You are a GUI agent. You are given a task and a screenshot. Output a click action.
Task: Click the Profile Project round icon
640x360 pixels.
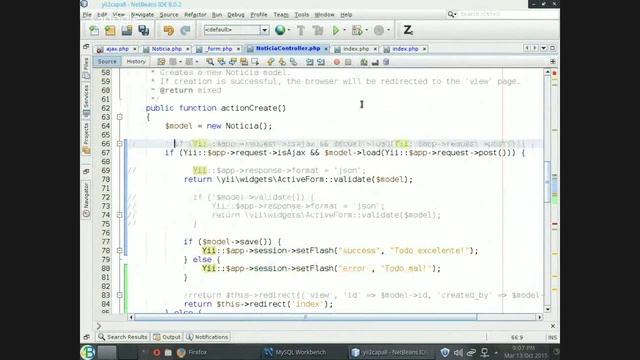(379, 30)
